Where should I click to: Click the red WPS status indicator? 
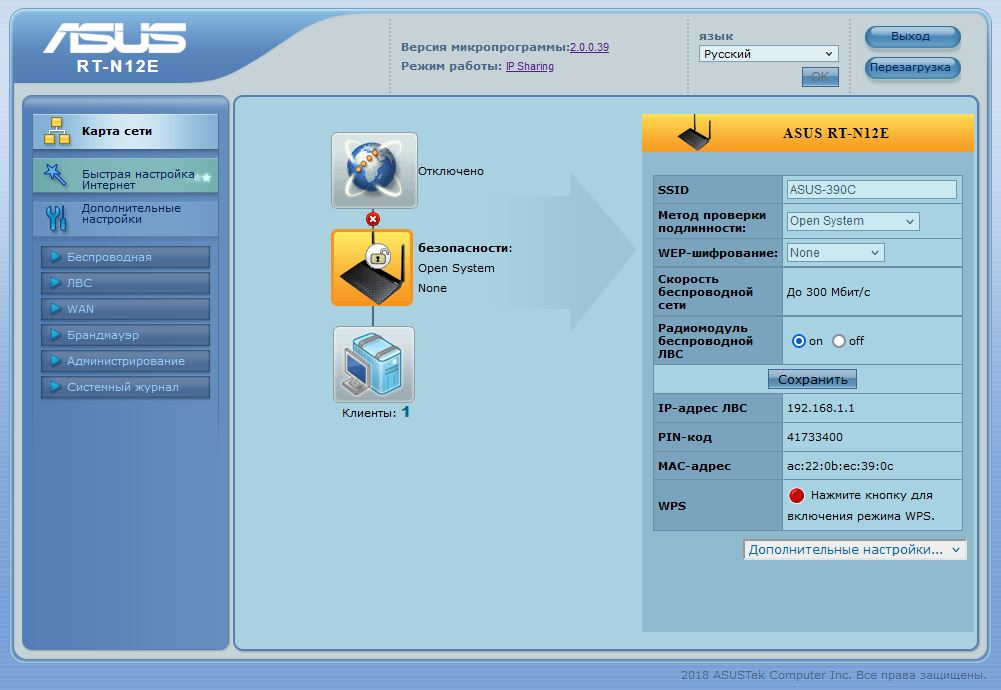[x=796, y=495]
